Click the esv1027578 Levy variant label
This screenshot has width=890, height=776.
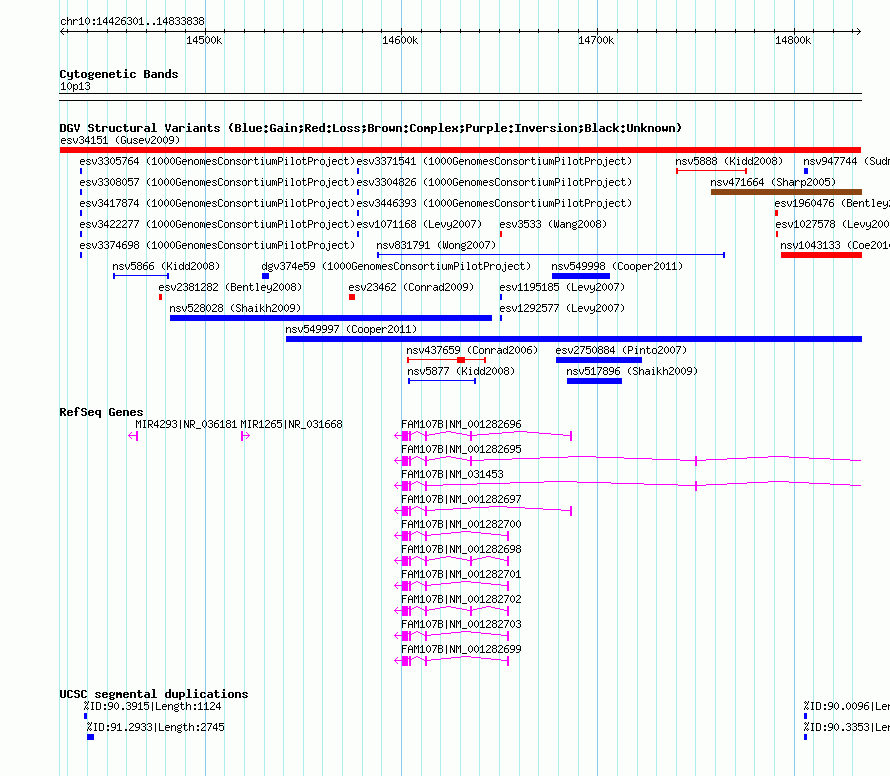[832, 224]
